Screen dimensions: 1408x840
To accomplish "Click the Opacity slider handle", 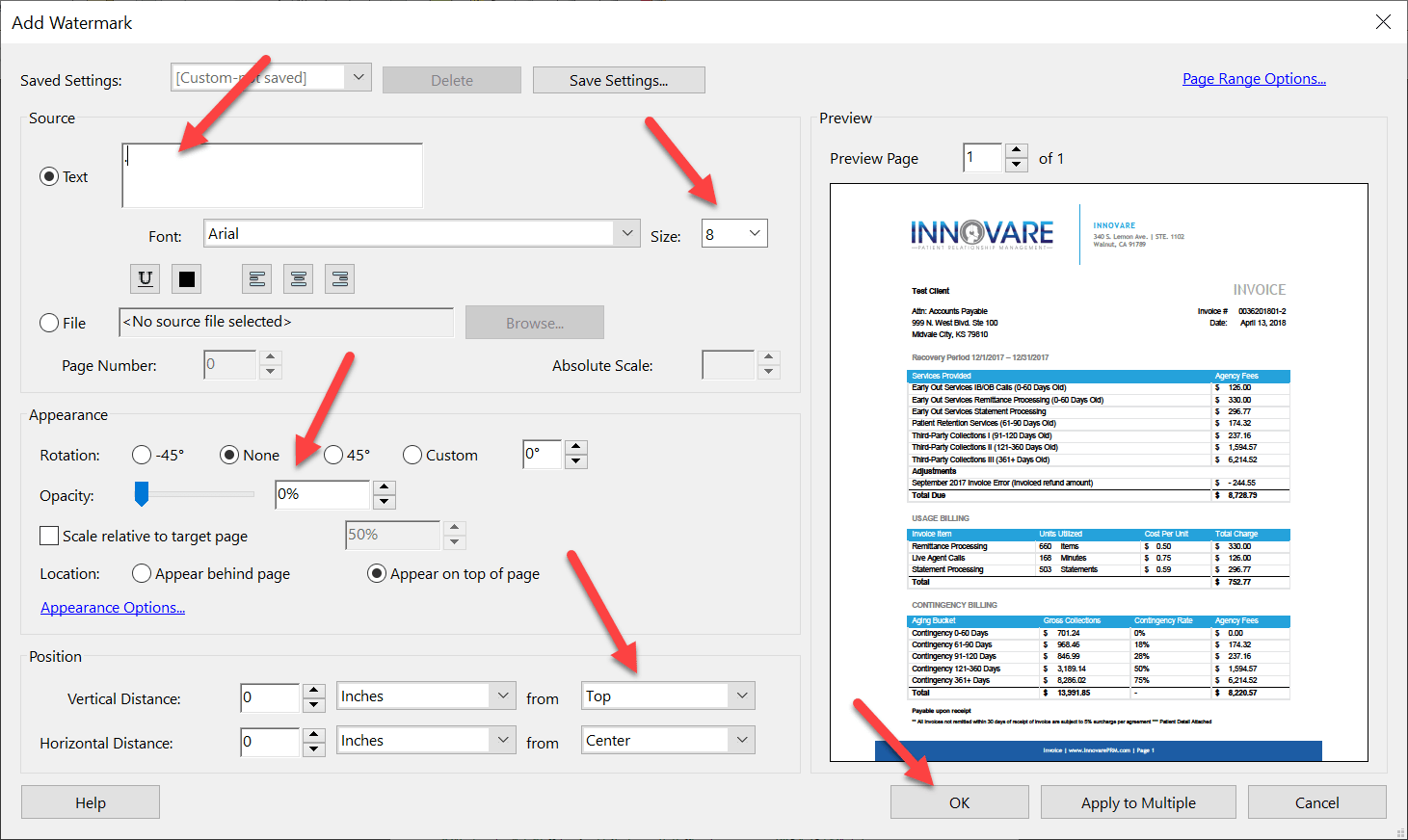I will coord(142,494).
